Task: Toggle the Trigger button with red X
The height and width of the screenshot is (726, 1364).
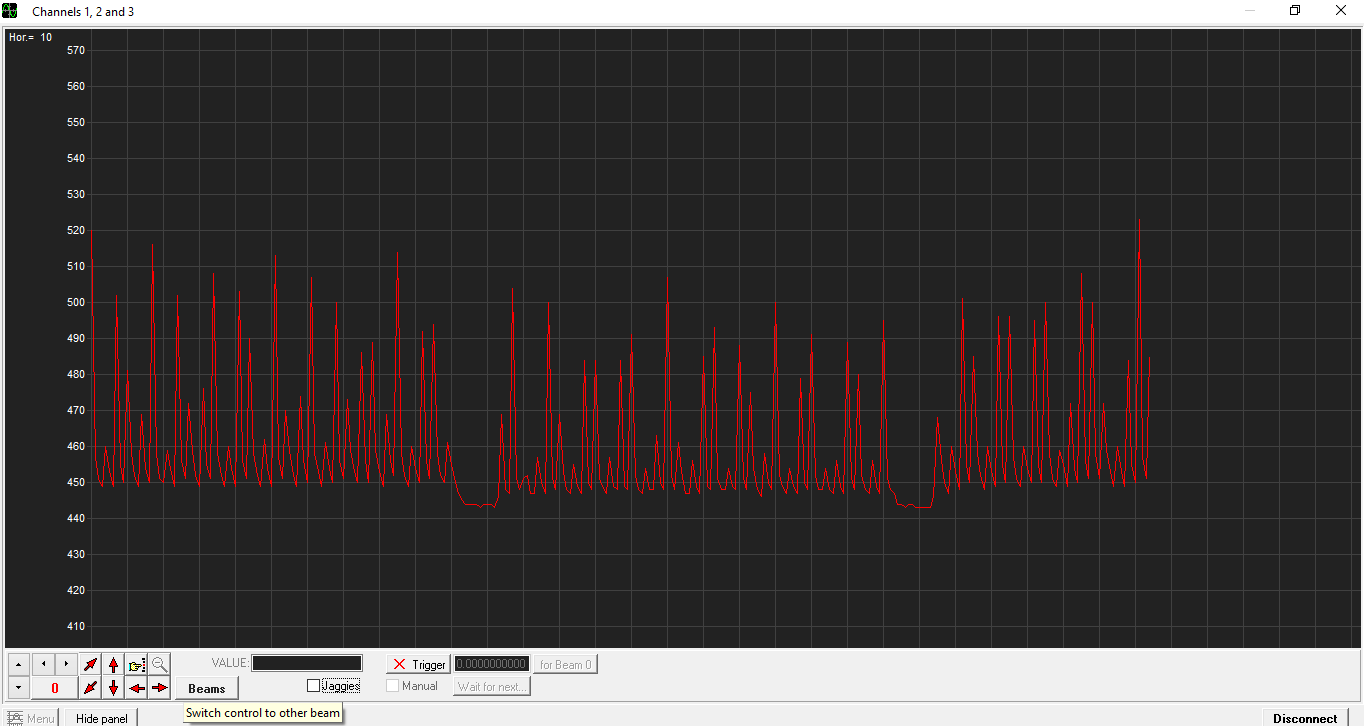Action: click(418, 664)
